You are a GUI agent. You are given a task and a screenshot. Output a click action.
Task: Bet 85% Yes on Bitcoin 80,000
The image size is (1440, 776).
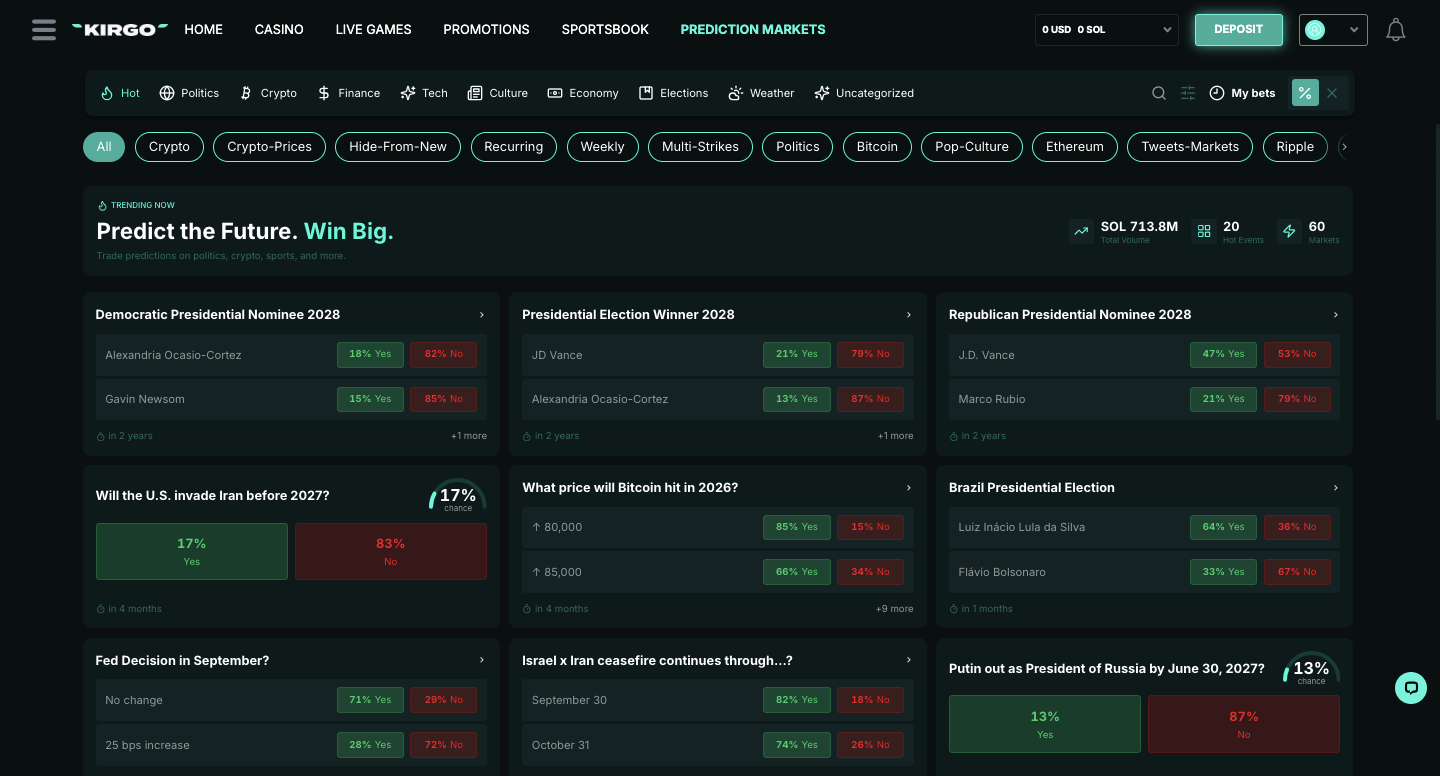coord(797,527)
